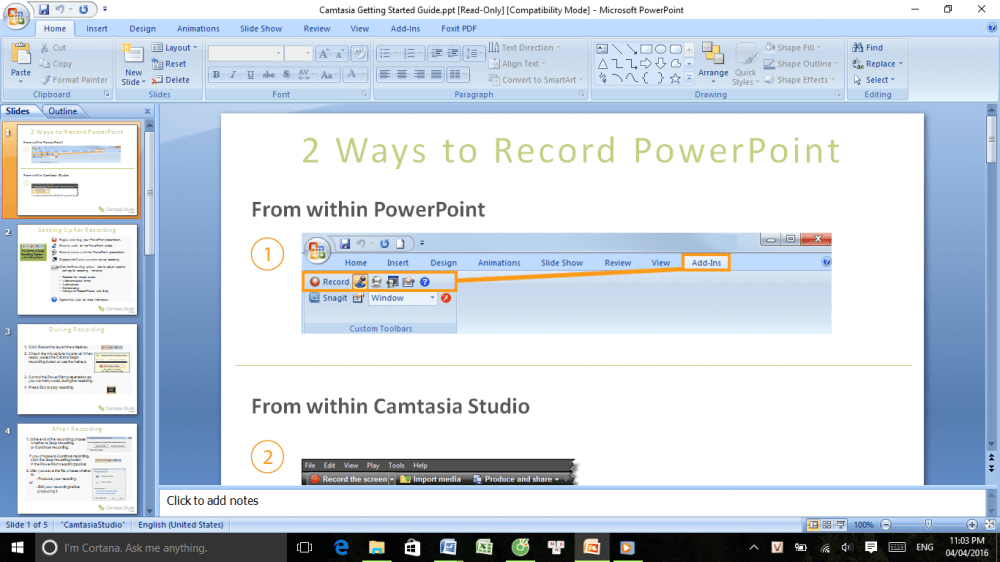Screen dimensions: 1000x562
Task: Select the 5-Point Star shape
Action: [x=675, y=78]
